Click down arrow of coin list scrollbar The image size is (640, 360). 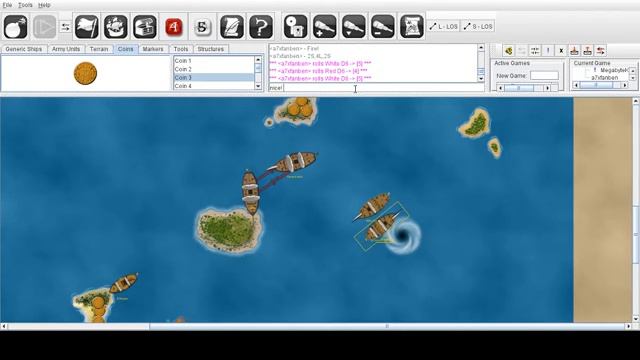pyautogui.click(x=258, y=86)
